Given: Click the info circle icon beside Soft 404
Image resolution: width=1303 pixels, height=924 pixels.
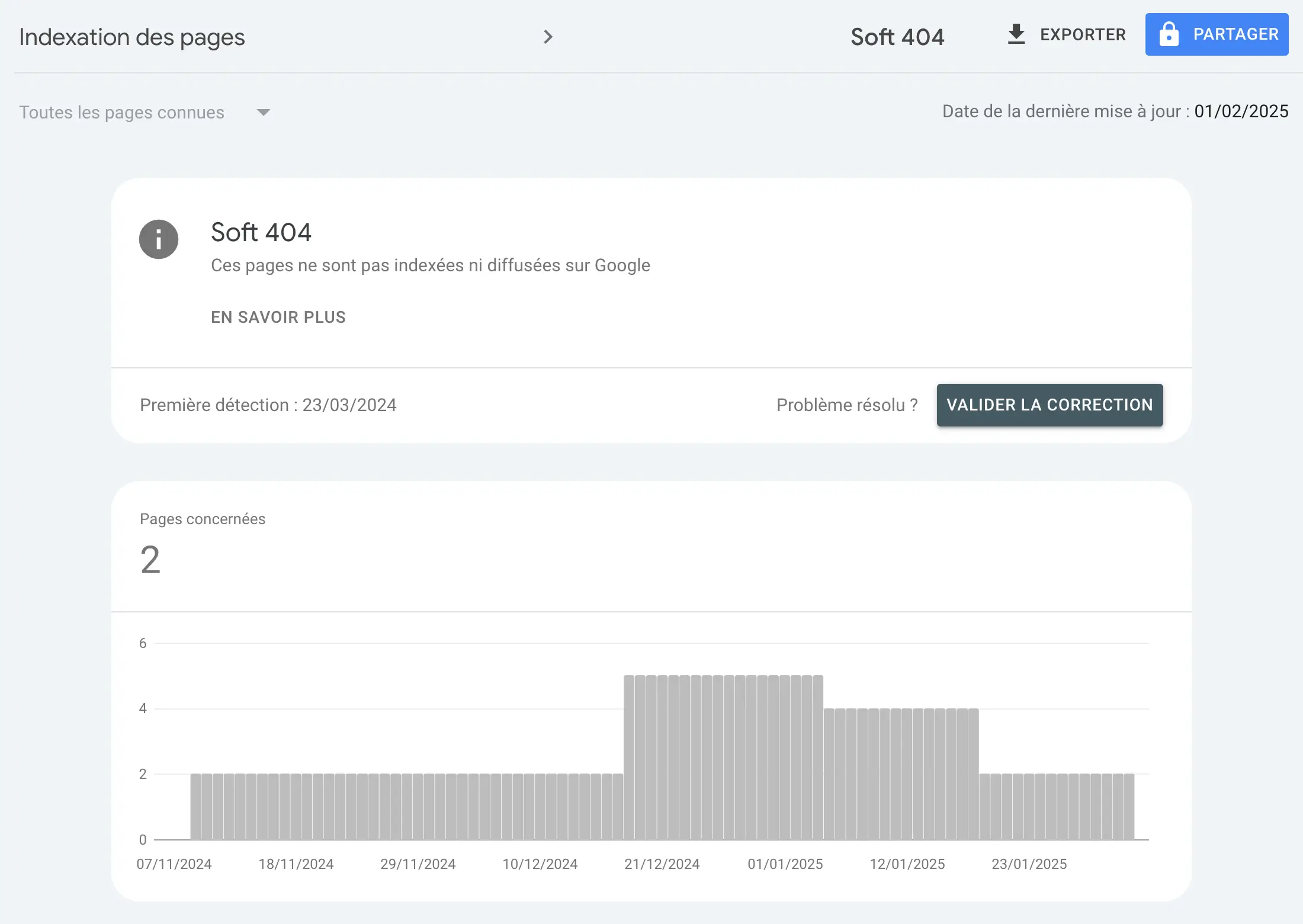Looking at the screenshot, I should coord(158,239).
